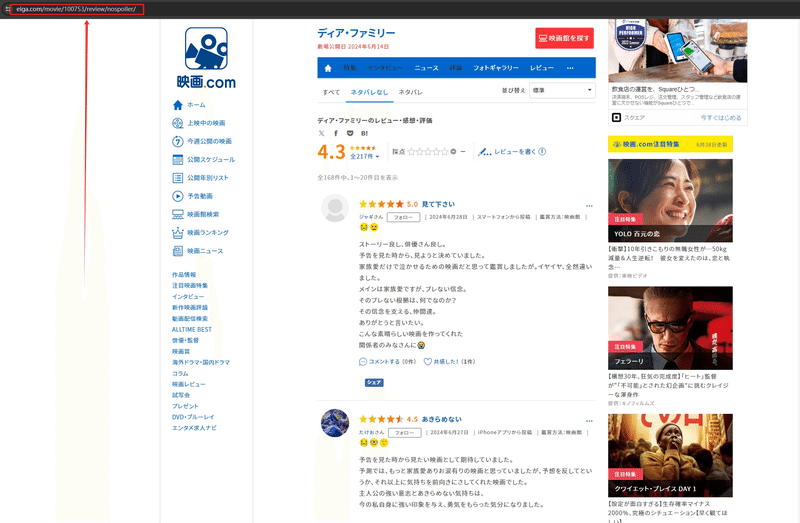Open 海外ドラマ・国内ドラマ sidebar link

pyautogui.click(x=201, y=362)
